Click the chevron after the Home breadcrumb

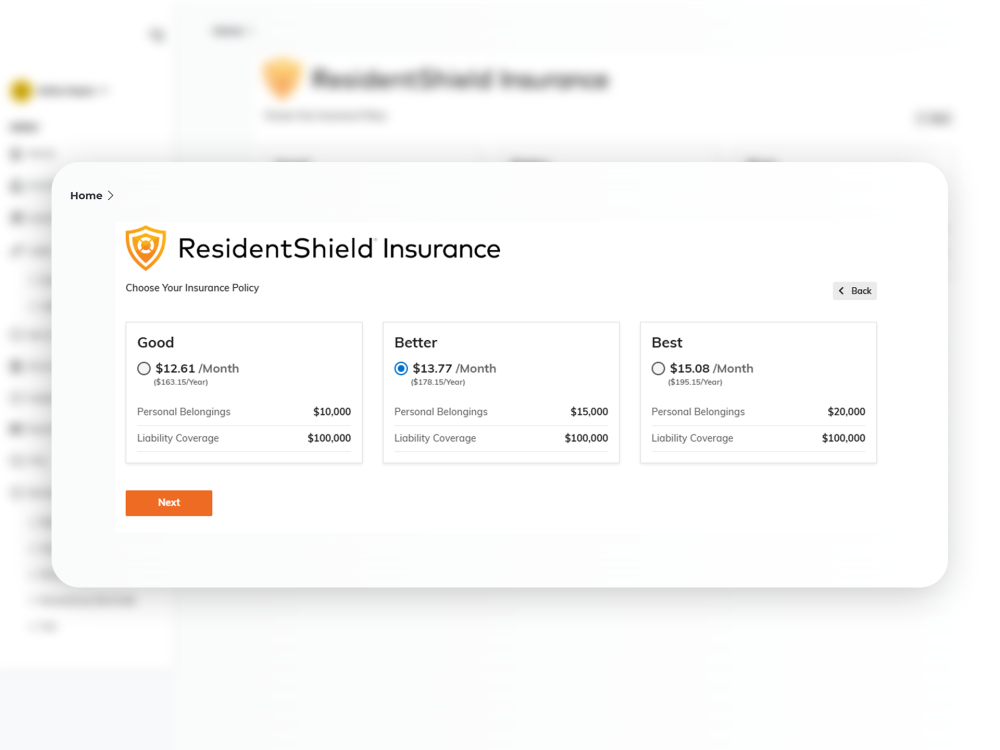pyautogui.click(x=109, y=195)
